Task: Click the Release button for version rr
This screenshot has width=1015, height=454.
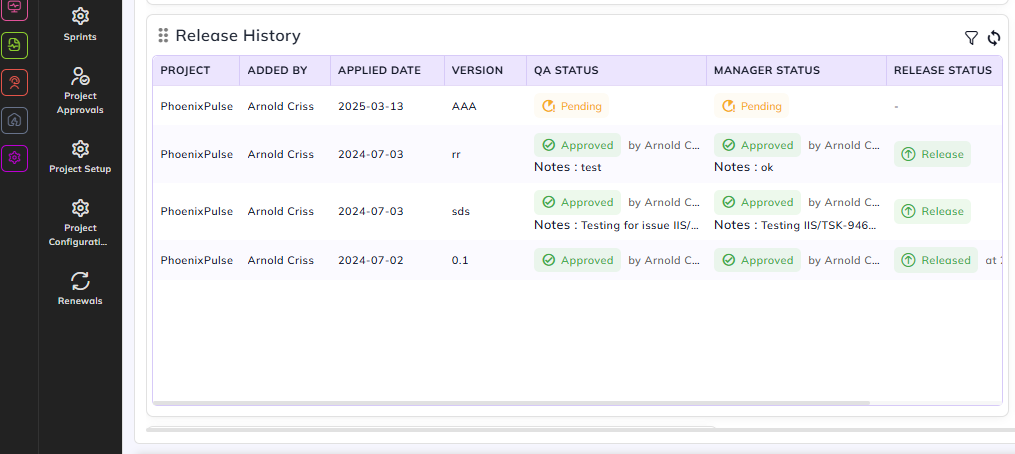Action: pos(932,154)
